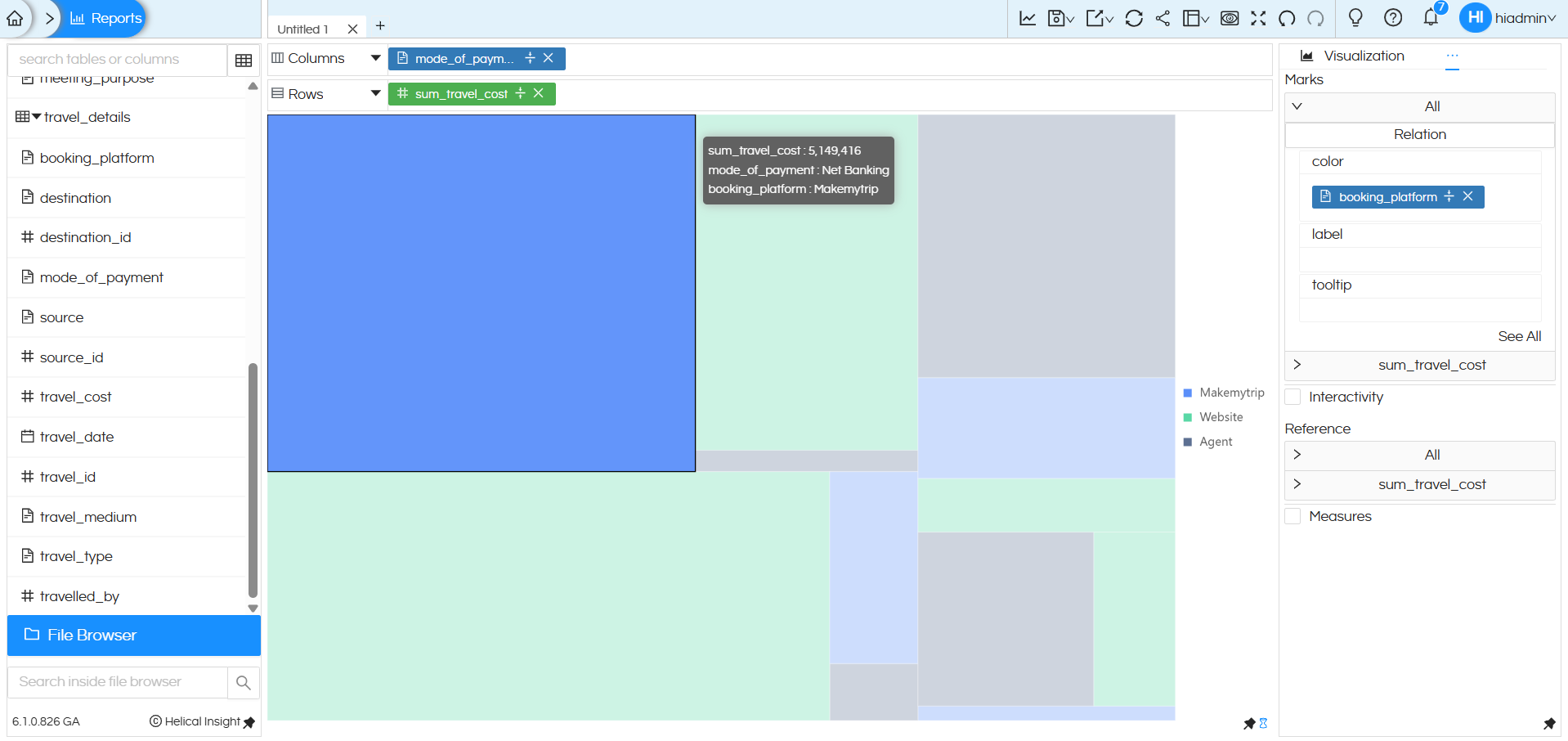The height and width of the screenshot is (741, 1568).
Task: Expand sum_travel_cost under Marks
Action: pyautogui.click(x=1297, y=365)
